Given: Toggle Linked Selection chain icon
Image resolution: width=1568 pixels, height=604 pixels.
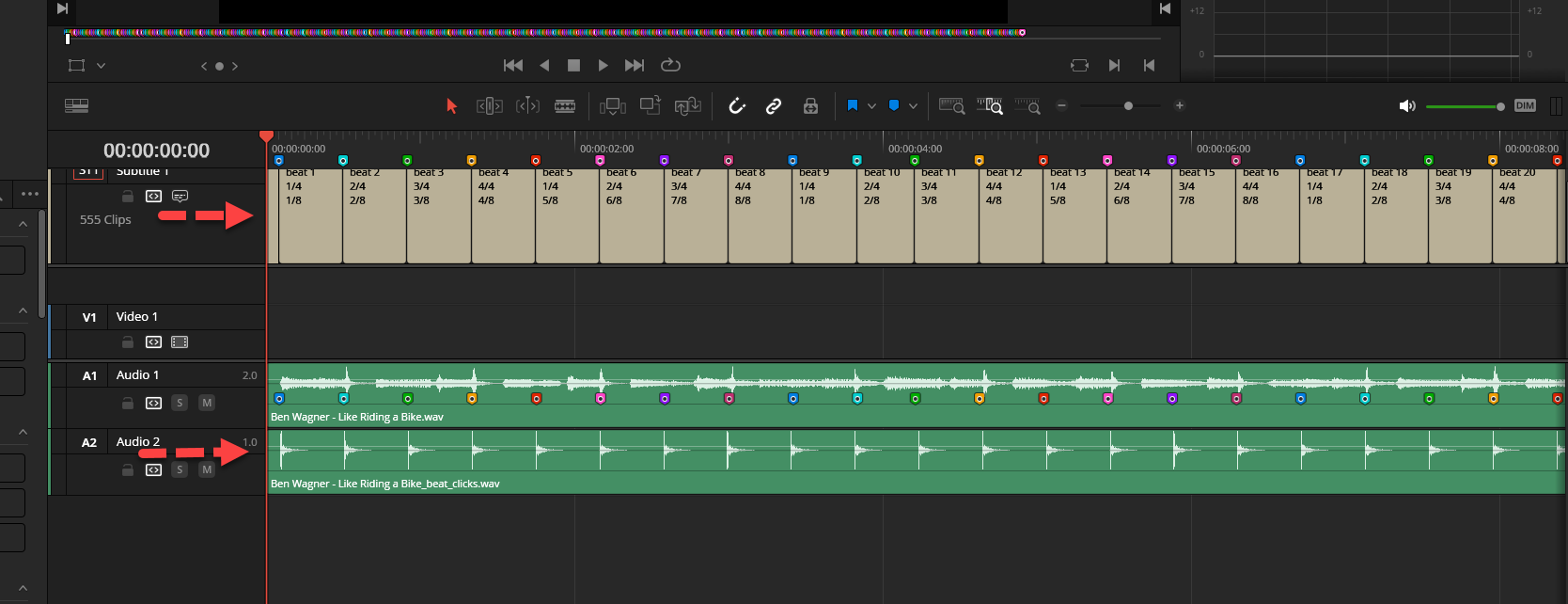Looking at the screenshot, I should point(774,106).
